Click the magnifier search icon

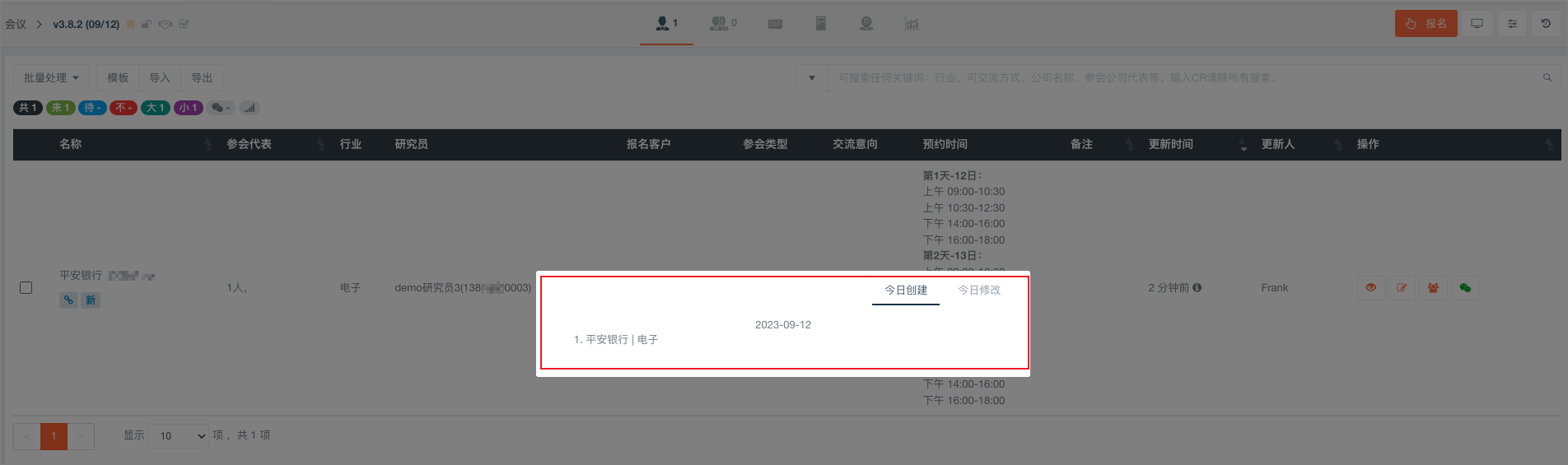tap(1547, 78)
